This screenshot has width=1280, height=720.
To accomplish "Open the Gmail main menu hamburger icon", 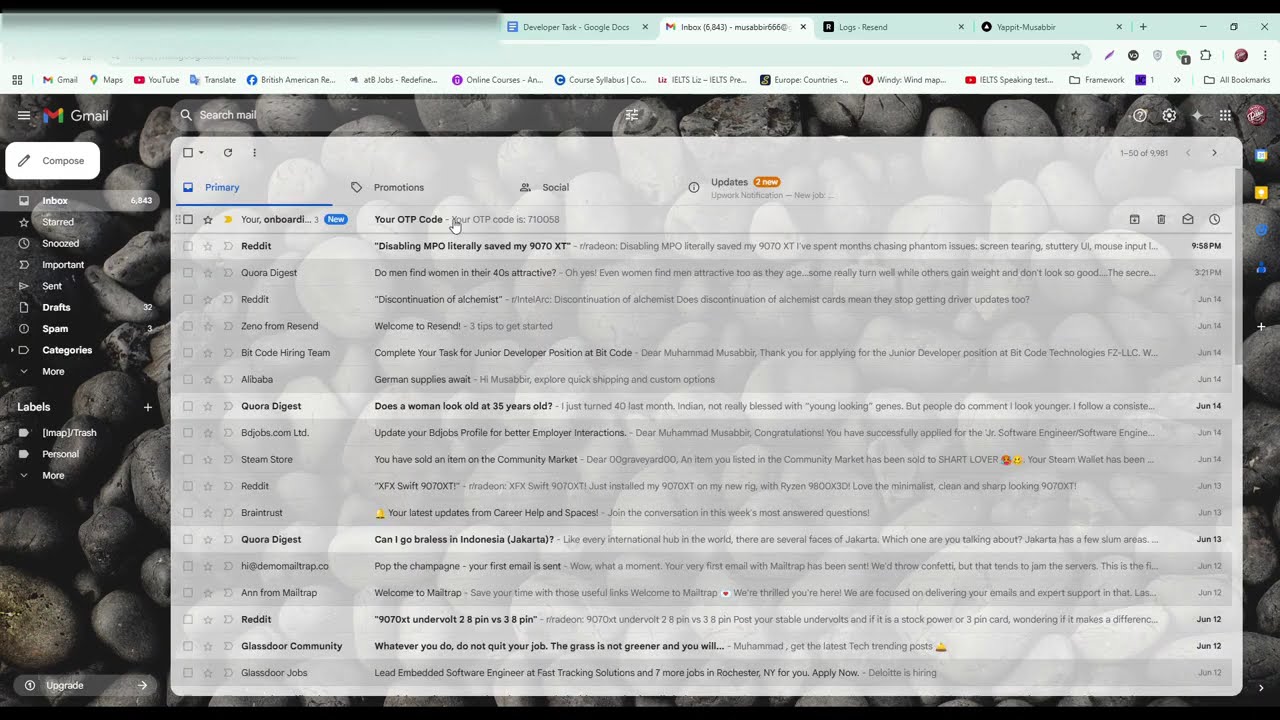I will coord(24,115).
